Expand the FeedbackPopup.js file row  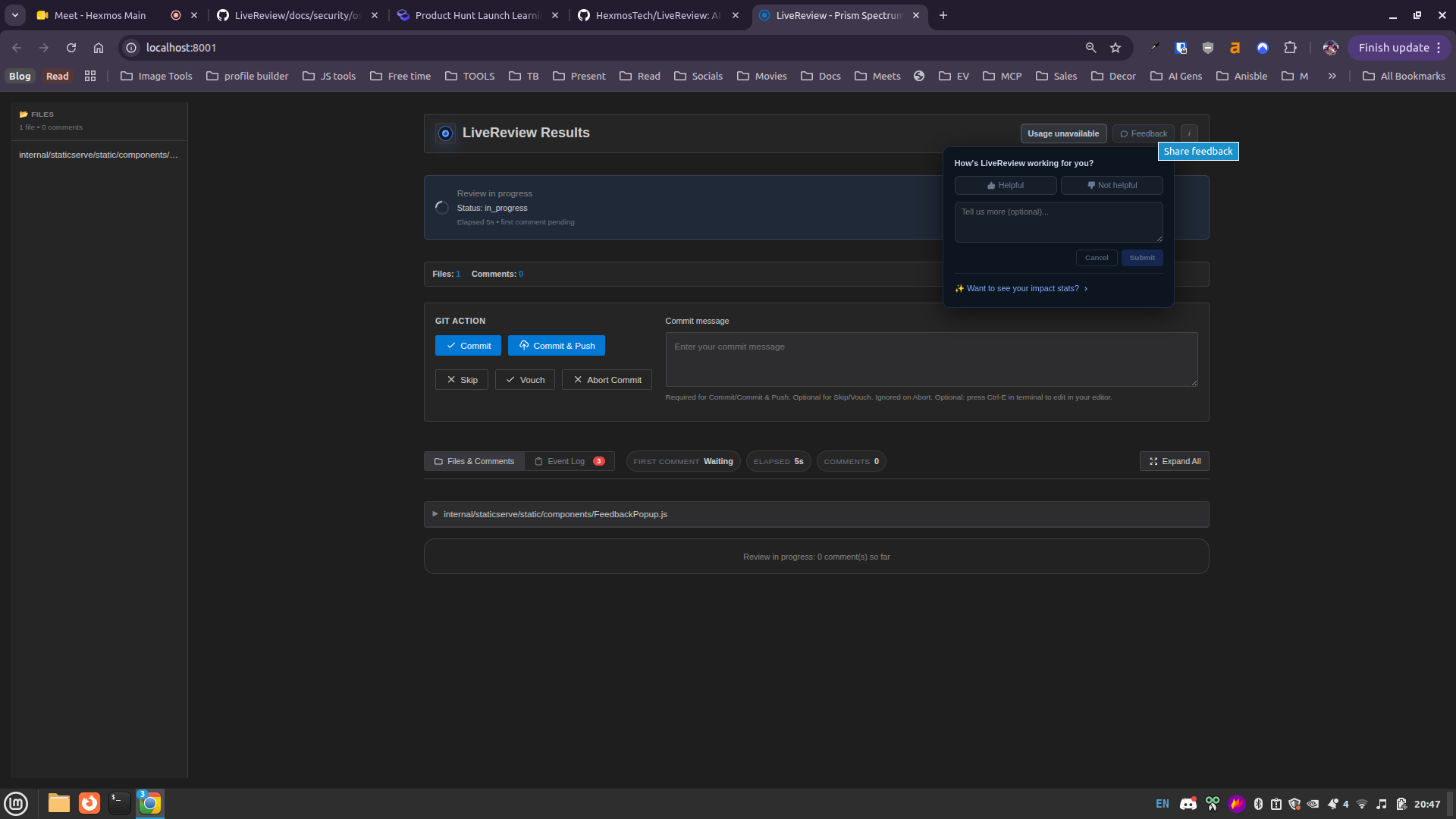(816, 514)
